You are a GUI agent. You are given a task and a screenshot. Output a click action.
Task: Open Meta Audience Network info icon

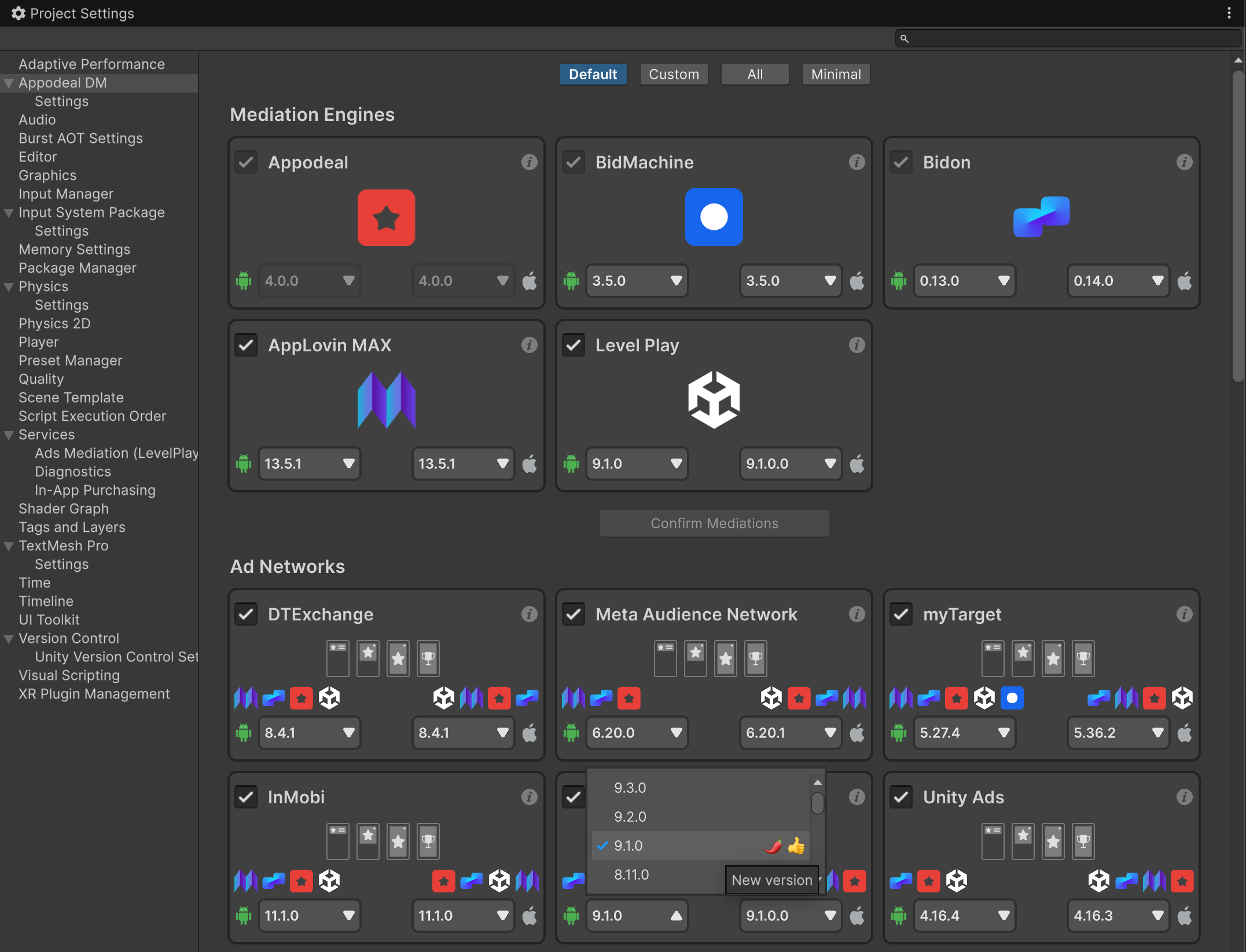pos(857,614)
